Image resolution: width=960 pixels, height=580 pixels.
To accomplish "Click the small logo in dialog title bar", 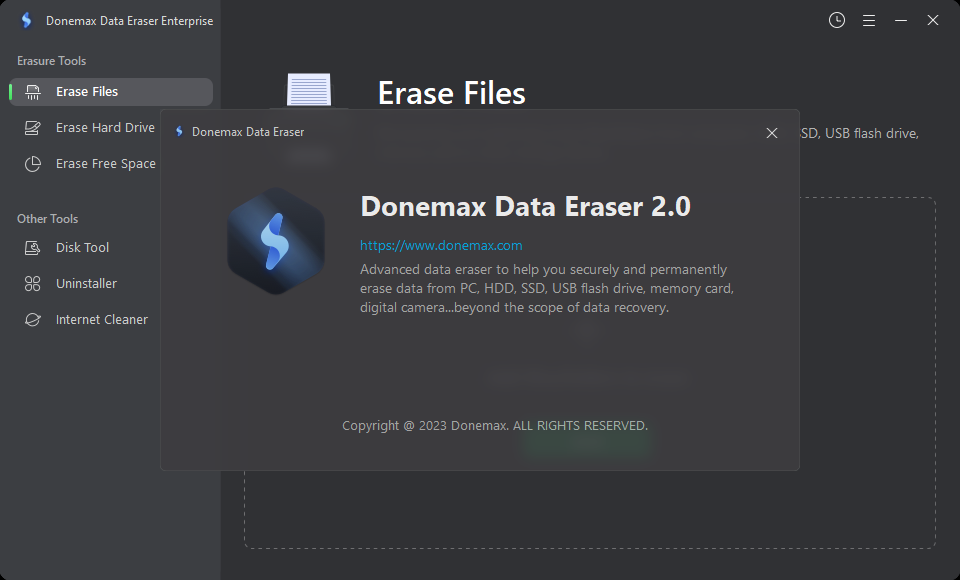I will (x=179, y=132).
